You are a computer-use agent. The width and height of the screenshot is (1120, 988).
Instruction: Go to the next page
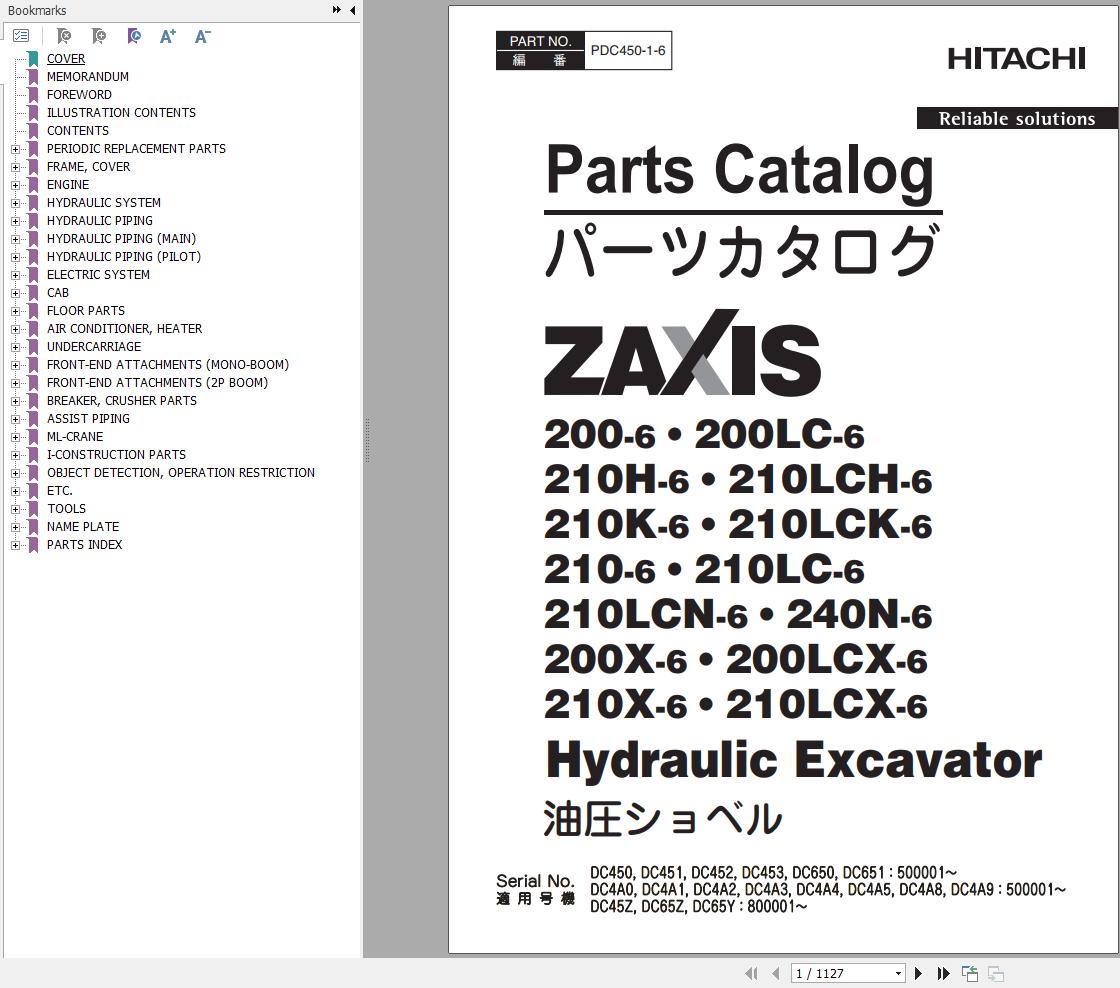pyautogui.click(x=919, y=973)
